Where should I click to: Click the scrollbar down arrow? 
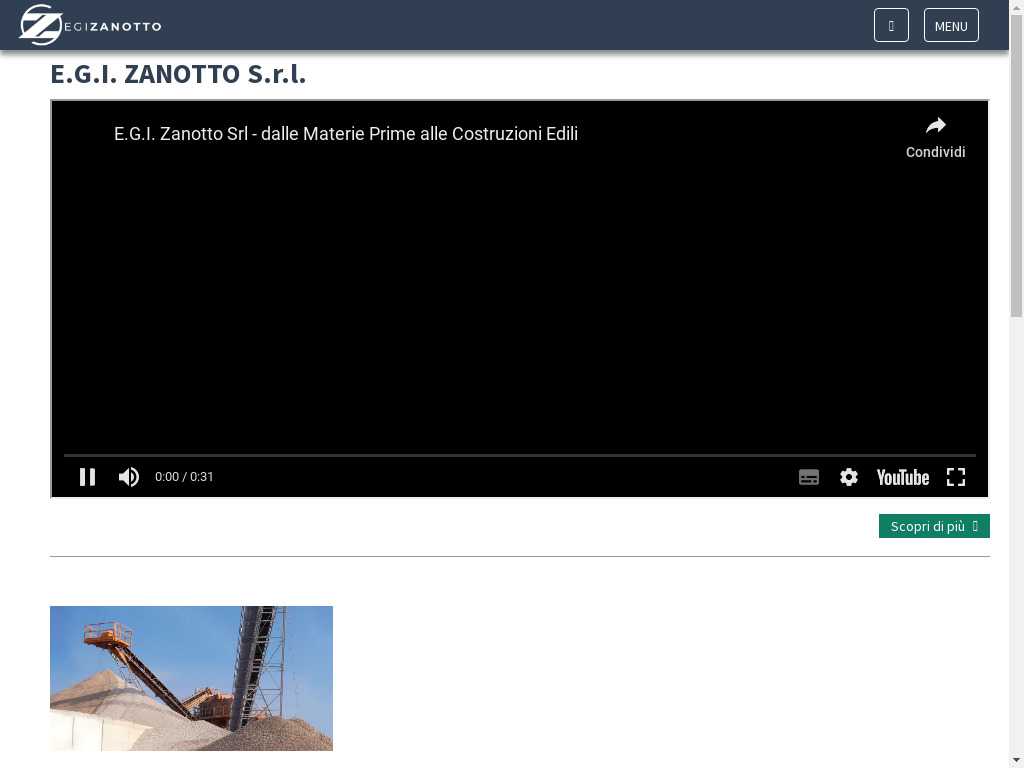[1017, 761]
